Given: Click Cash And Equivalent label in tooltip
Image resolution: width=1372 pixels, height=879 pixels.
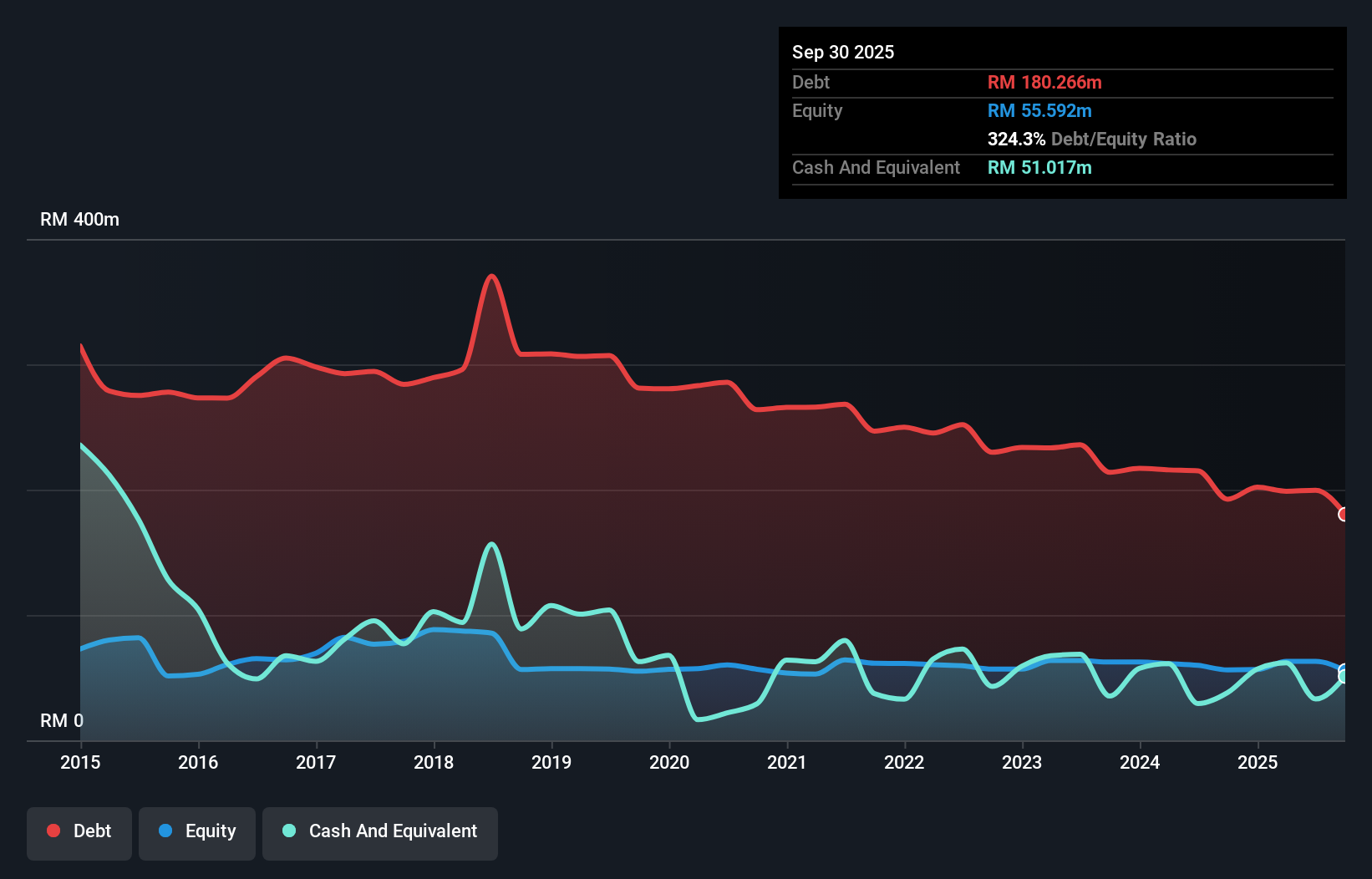Looking at the screenshot, I should pyautogui.click(x=876, y=168).
